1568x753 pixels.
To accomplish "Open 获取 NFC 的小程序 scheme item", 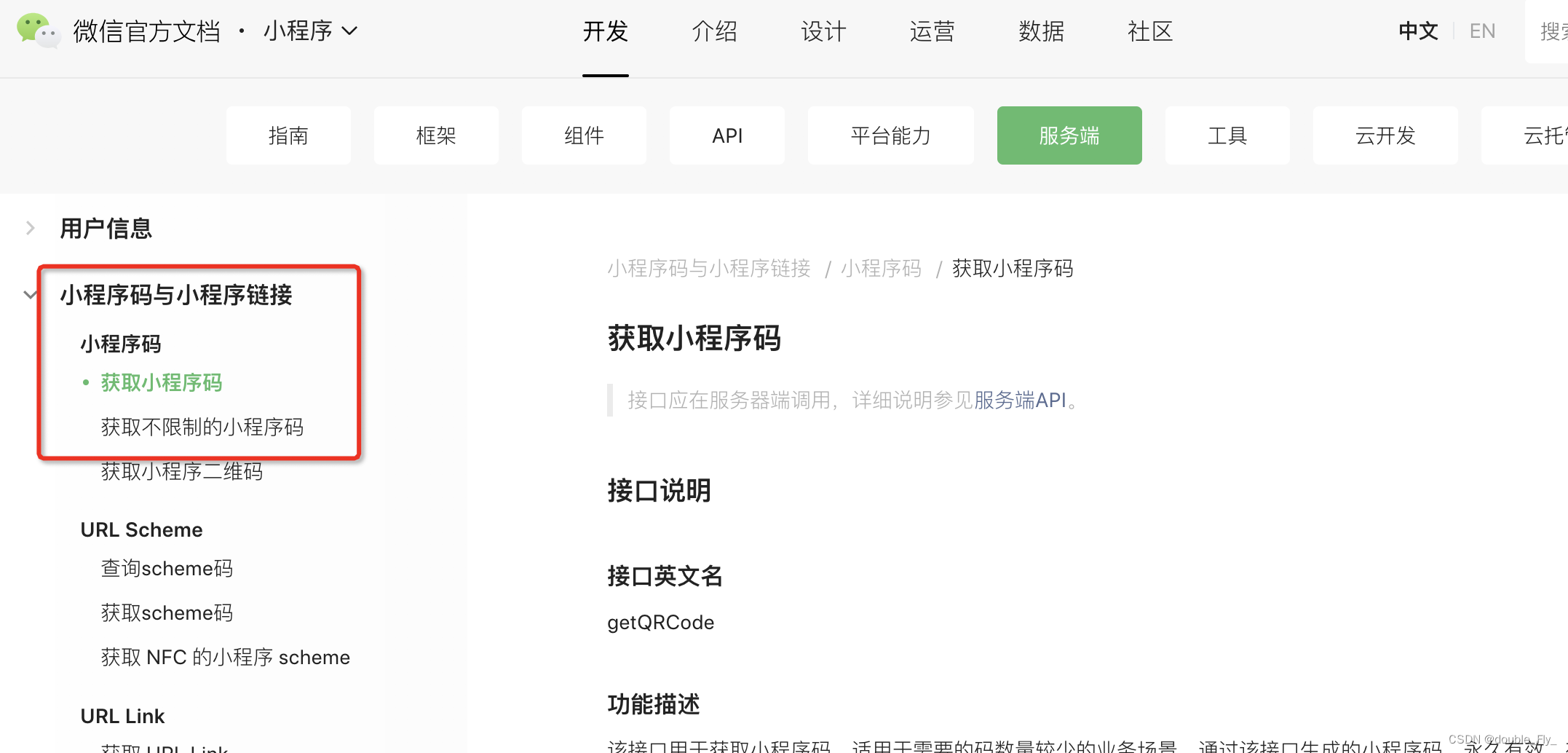I will (226, 658).
